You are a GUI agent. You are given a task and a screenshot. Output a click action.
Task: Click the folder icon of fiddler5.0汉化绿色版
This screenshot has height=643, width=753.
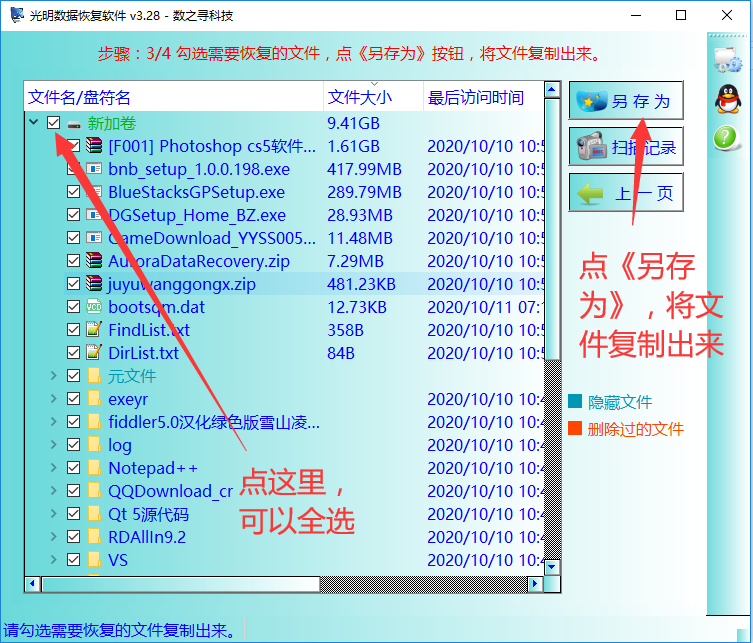coord(95,422)
